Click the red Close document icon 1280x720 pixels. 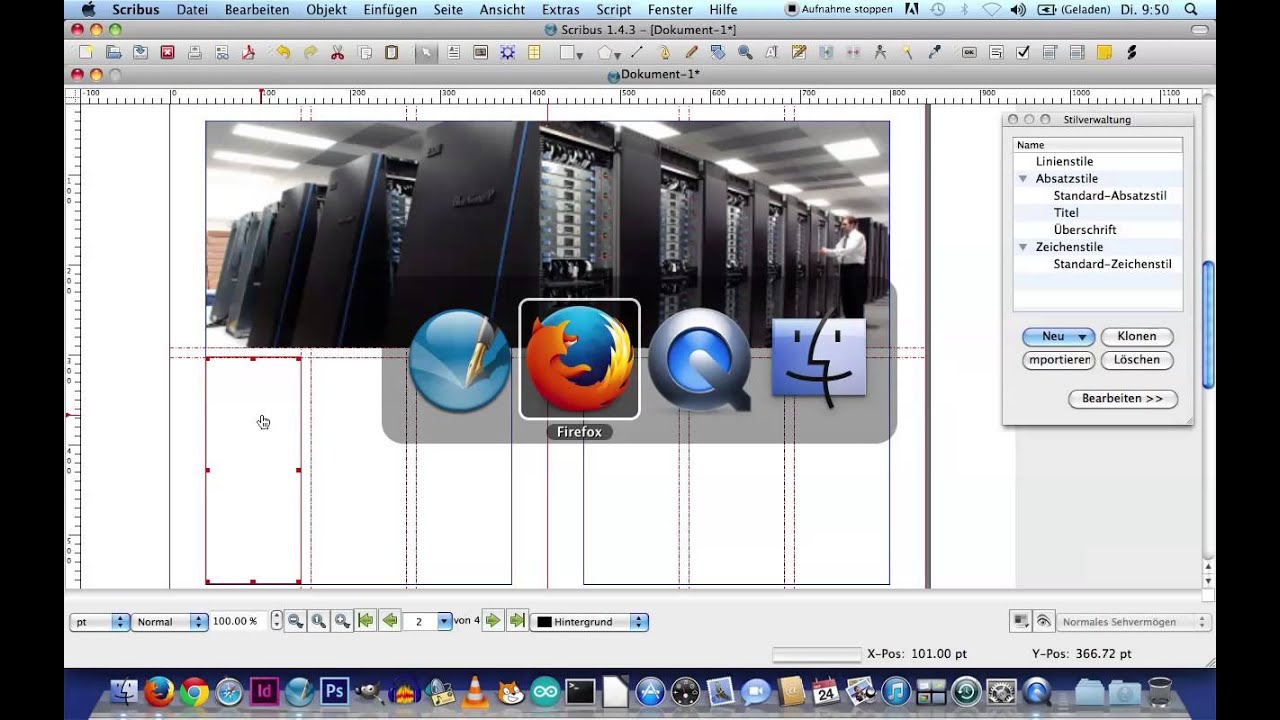pyautogui.click(x=167, y=52)
